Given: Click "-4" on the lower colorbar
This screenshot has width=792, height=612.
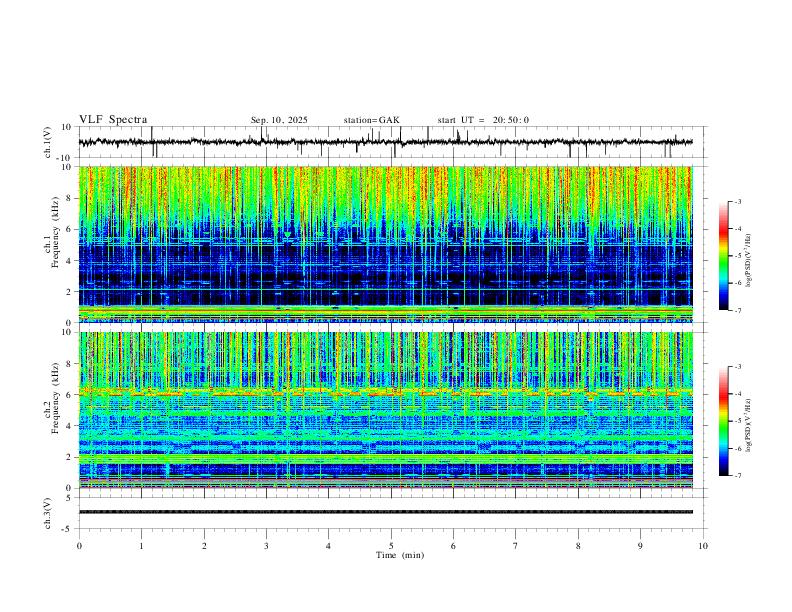Looking at the screenshot, I should tap(738, 394).
